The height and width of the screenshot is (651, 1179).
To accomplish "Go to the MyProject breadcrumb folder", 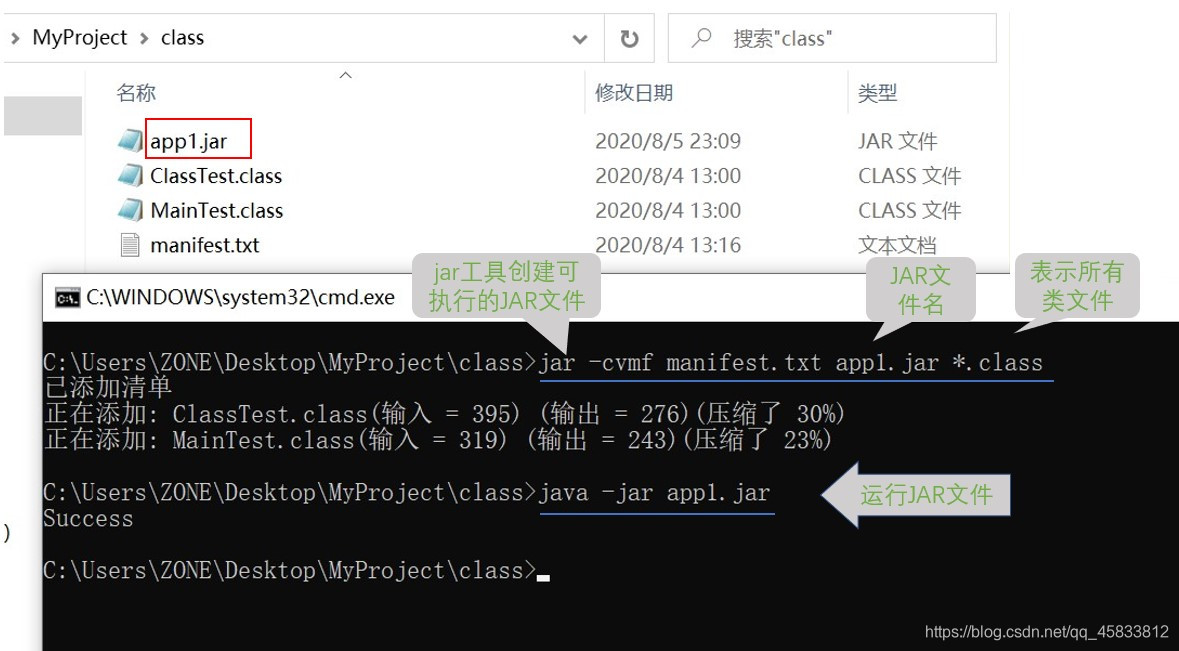I will [80, 38].
